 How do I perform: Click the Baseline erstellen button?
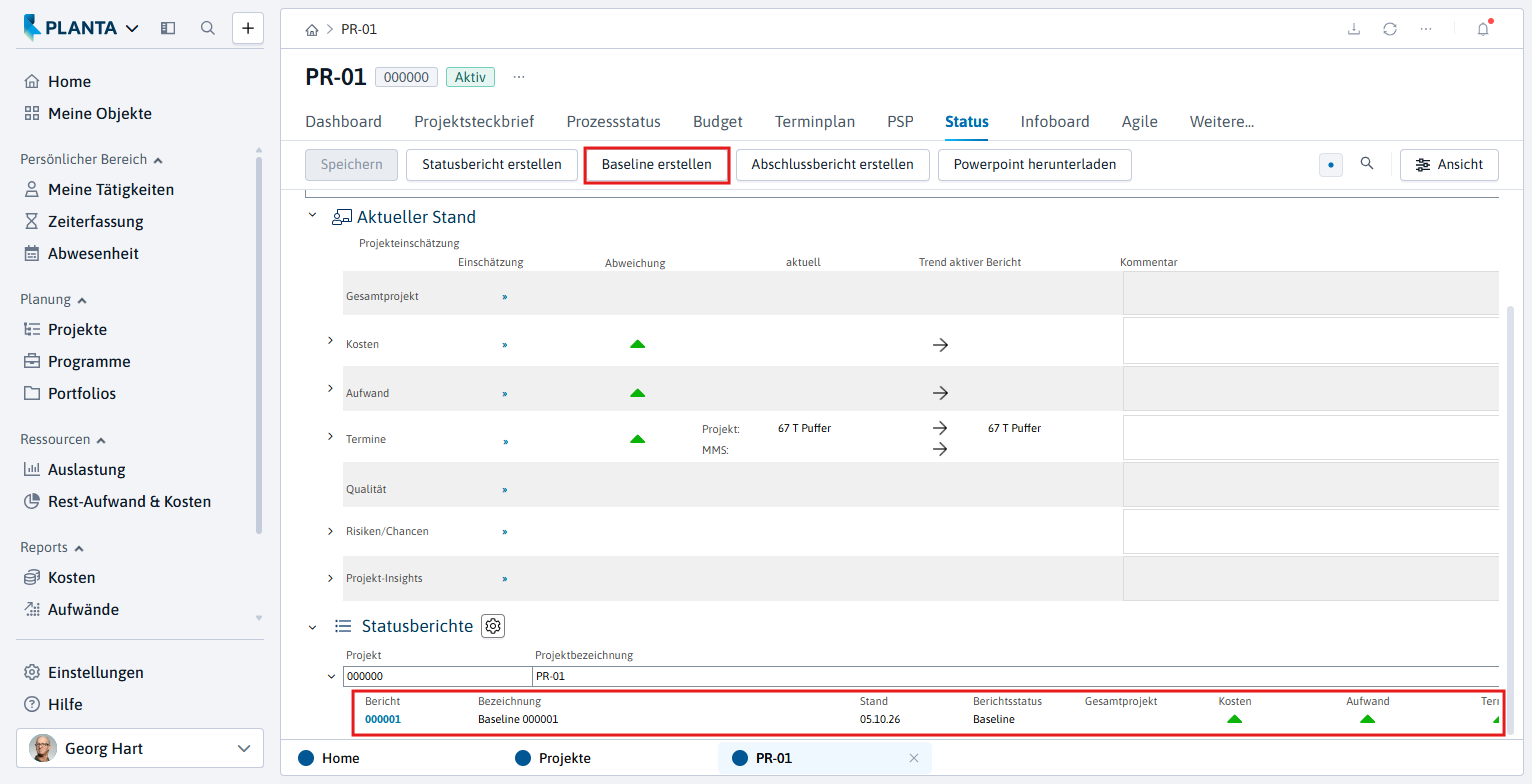pos(657,164)
